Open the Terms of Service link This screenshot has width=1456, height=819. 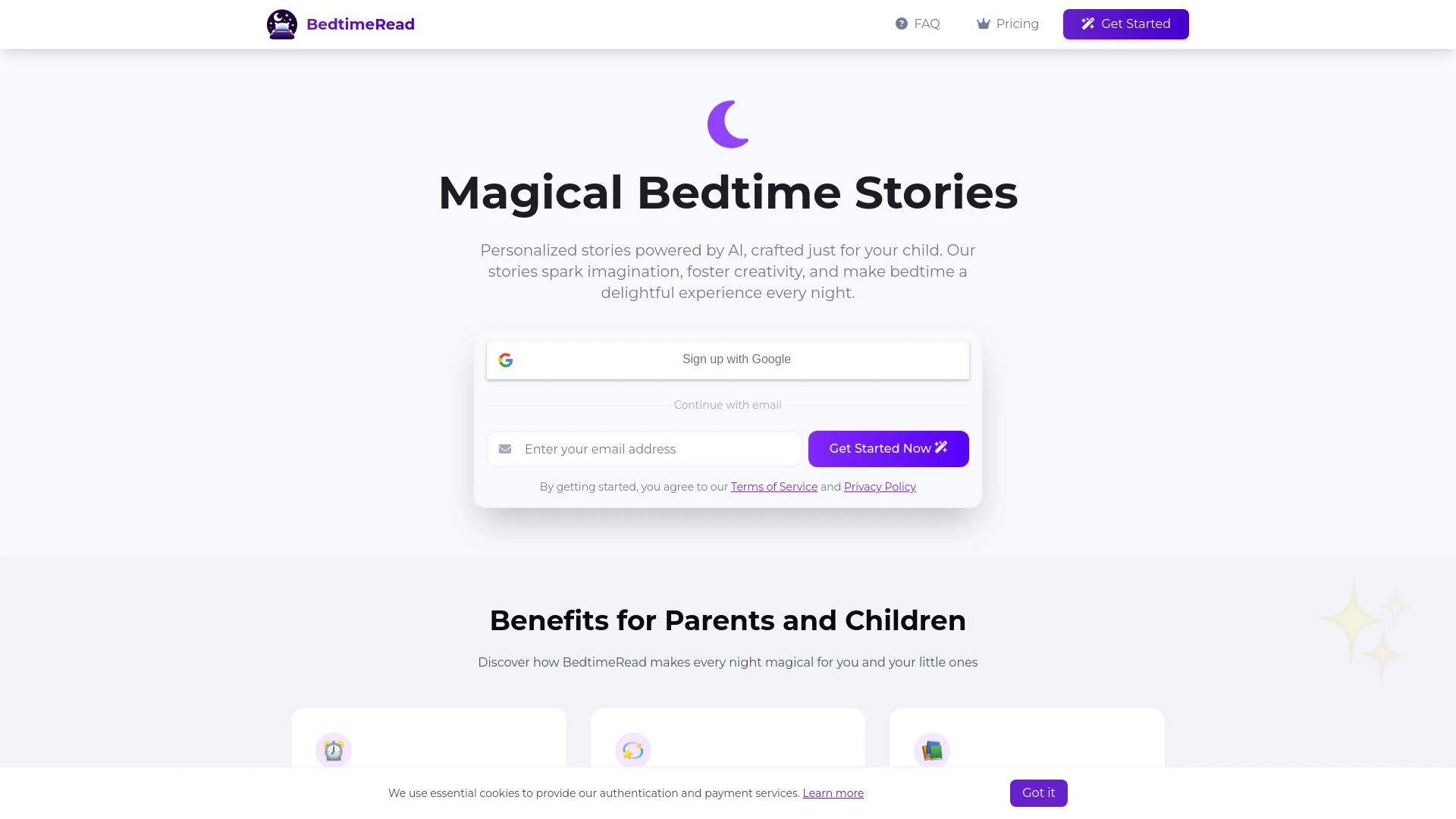(774, 487)
